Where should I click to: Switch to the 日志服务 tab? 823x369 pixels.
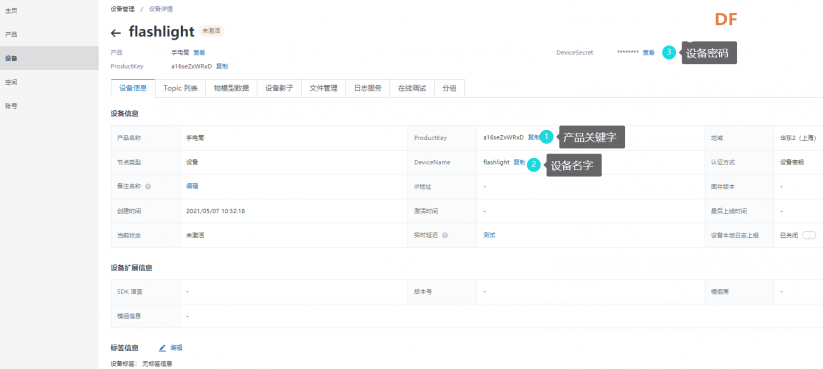367,88
